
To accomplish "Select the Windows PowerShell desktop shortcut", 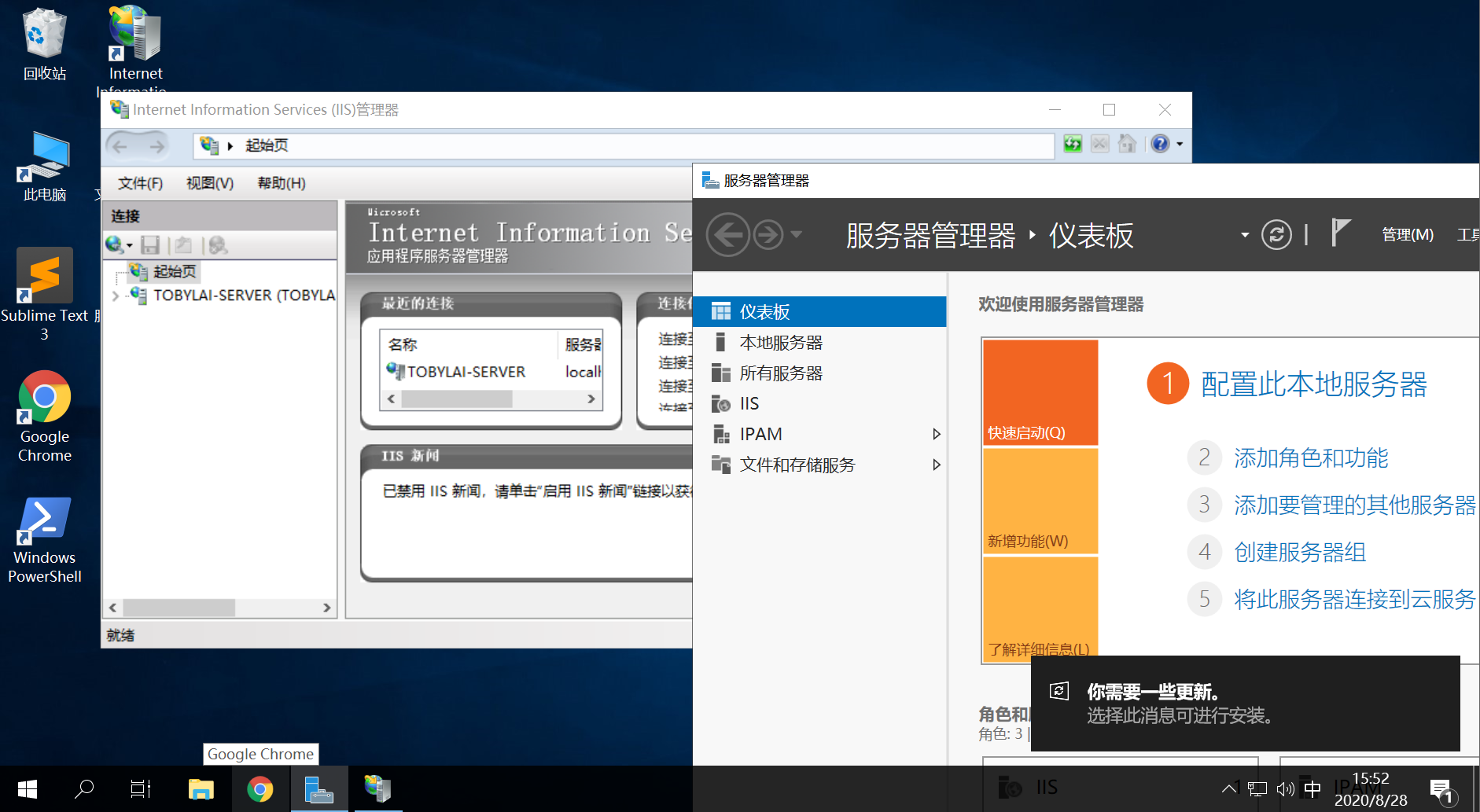I will click(x=45, y=540).
